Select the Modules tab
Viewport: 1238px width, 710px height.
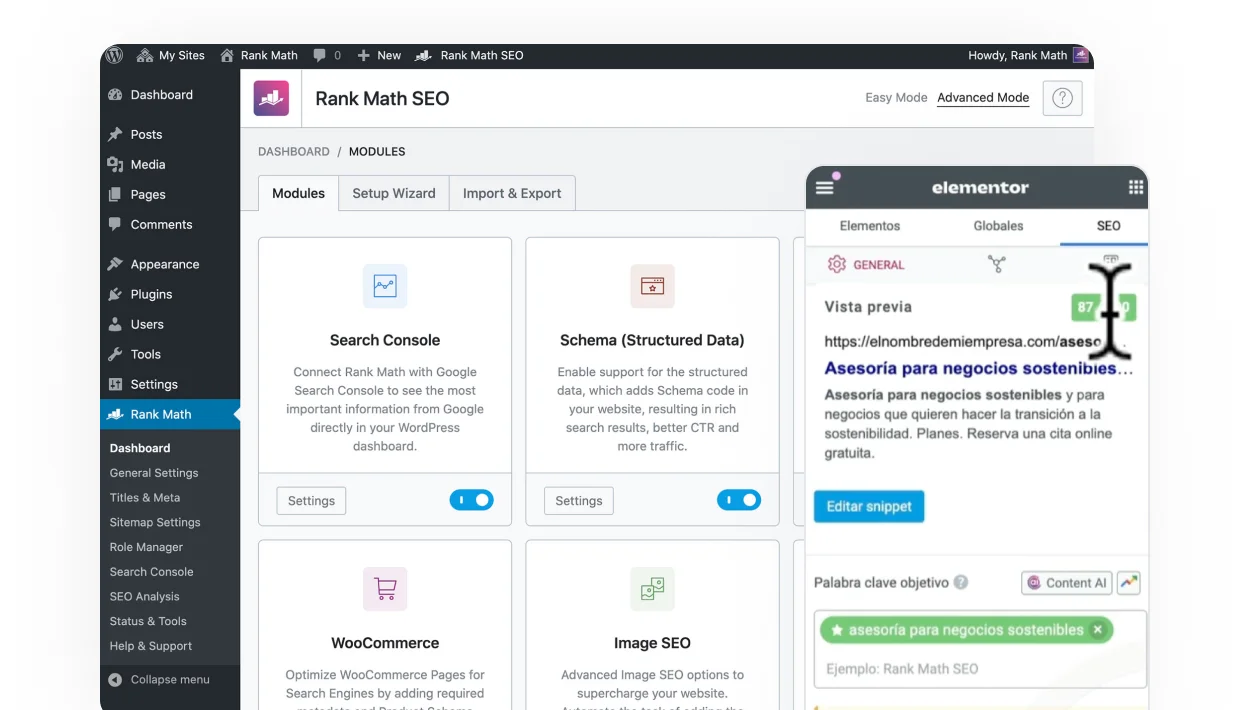[x=298, y=193]
